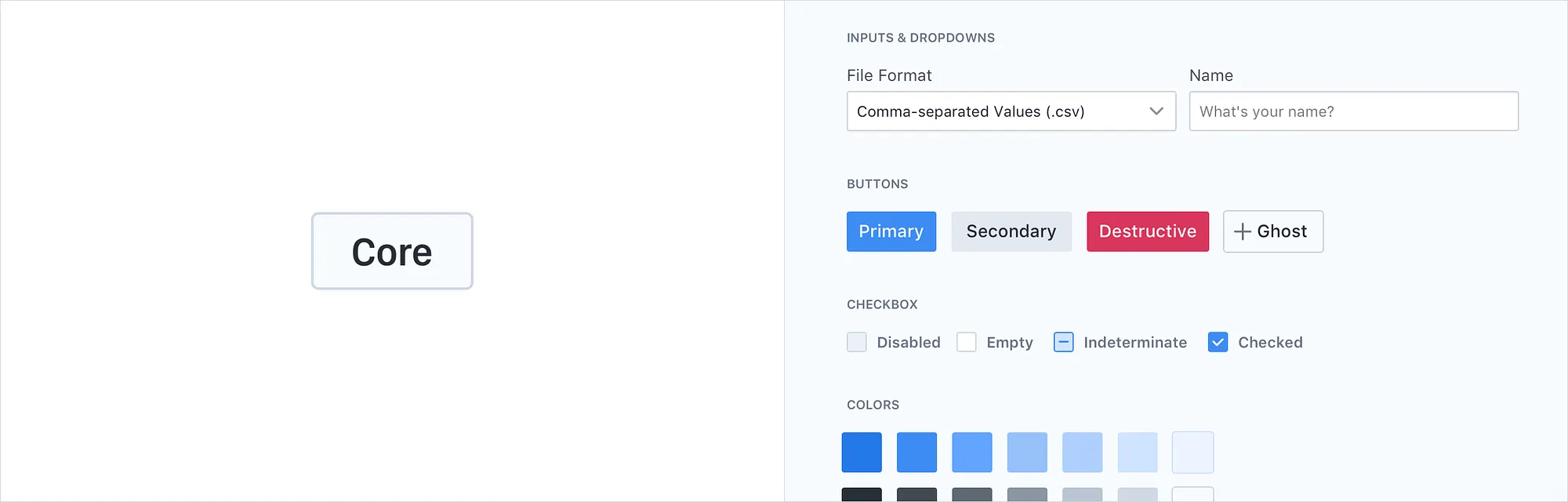This screenshot has height=502, width=1568.
Task: Click the chevron arrow in the File Format dropdown
Action: [x=1156, y=111]
